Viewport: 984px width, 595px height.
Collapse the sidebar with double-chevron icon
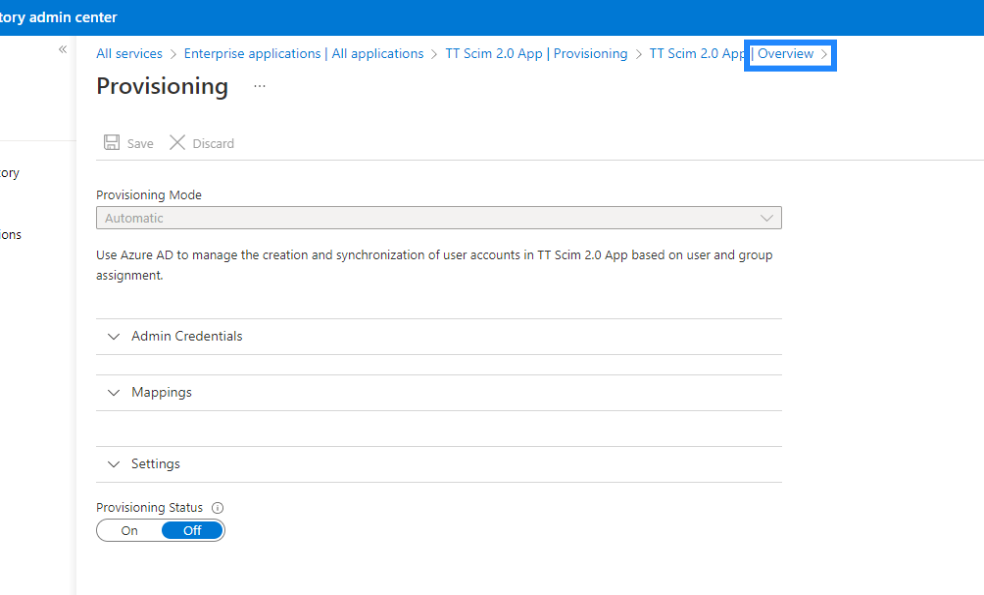(x=63, y=49)
